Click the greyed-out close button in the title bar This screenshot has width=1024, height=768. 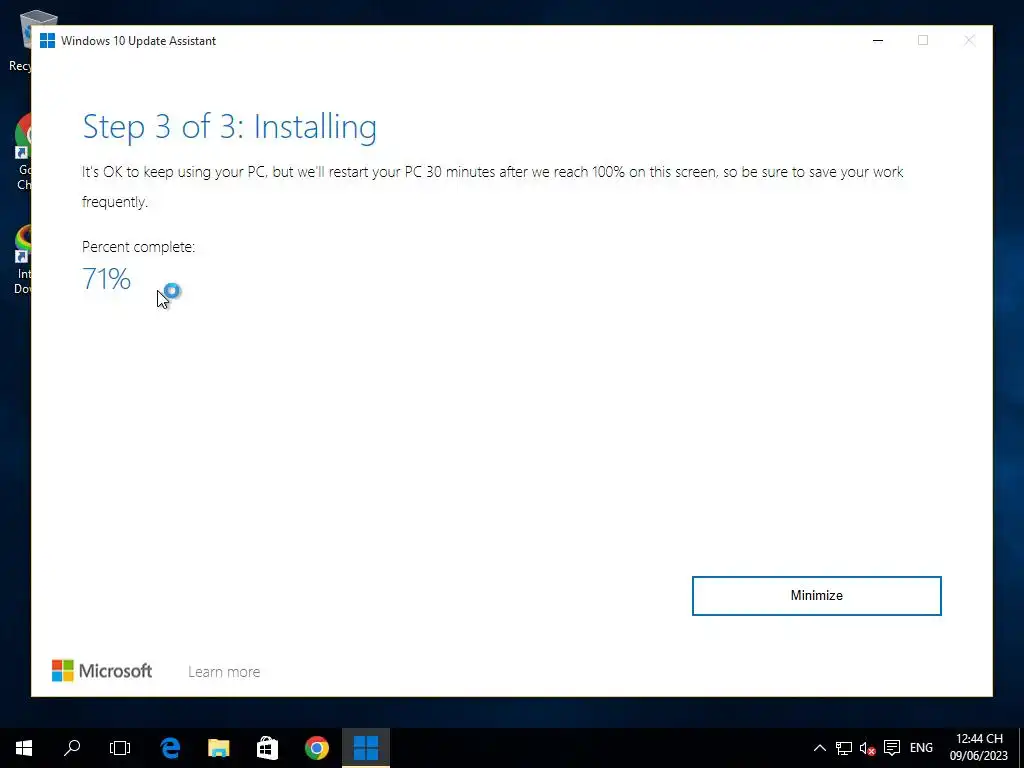point(969,40)
